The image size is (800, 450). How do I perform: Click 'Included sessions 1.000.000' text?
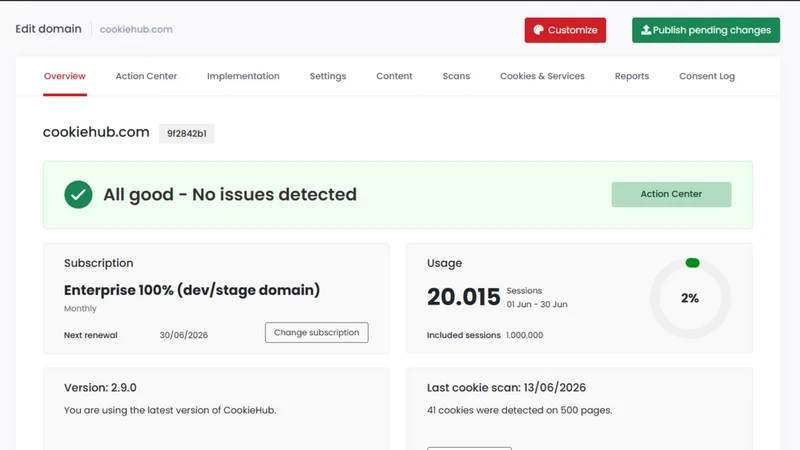[x=485, y=335]
